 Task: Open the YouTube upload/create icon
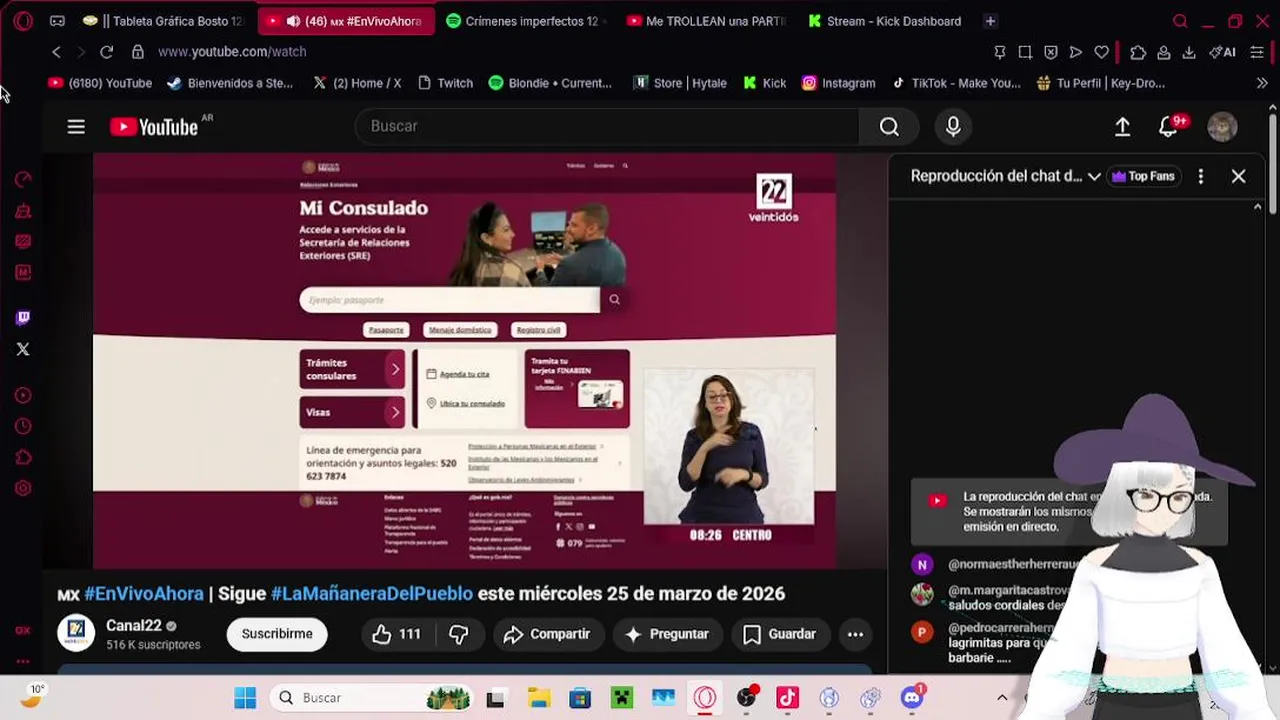coord(1122,126)
